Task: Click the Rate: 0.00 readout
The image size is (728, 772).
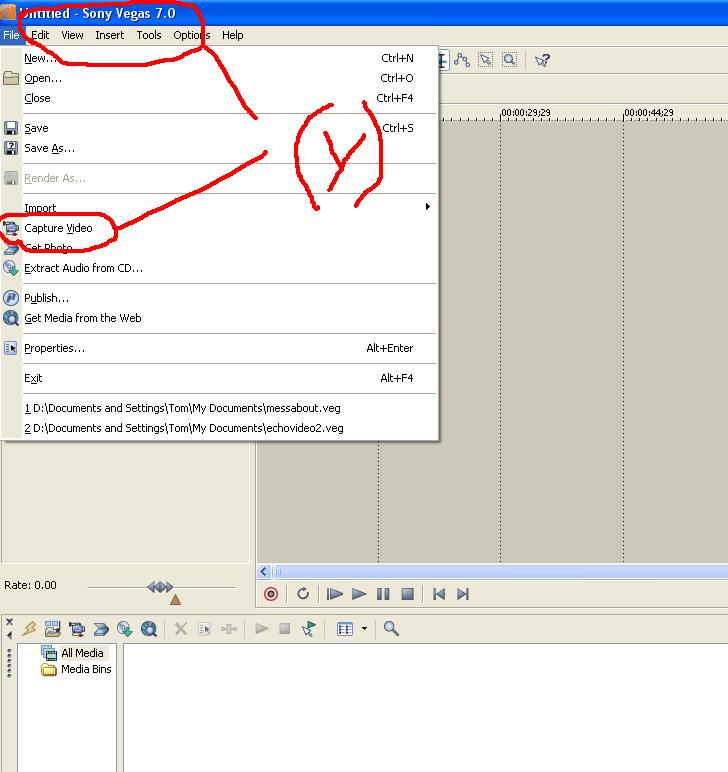Action: point(30,585)
